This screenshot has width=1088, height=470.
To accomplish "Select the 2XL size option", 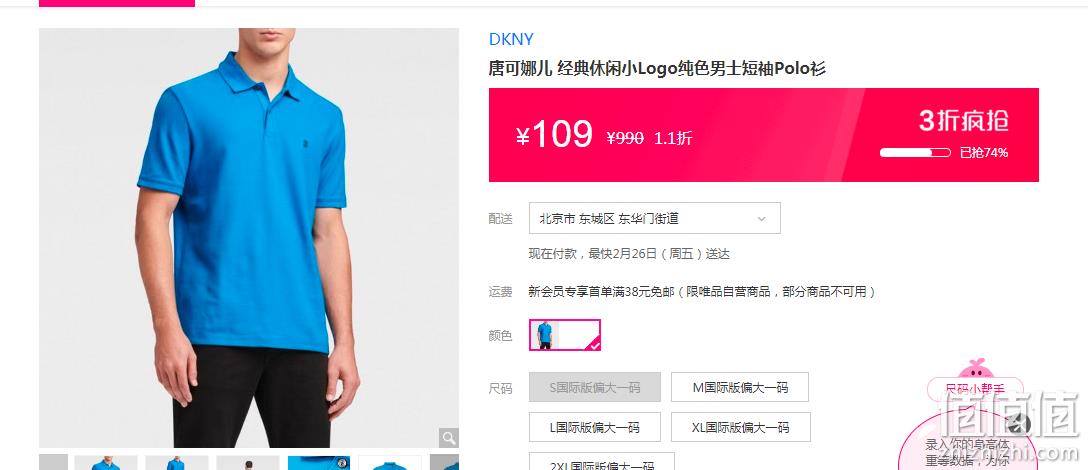I will (602, 462).
